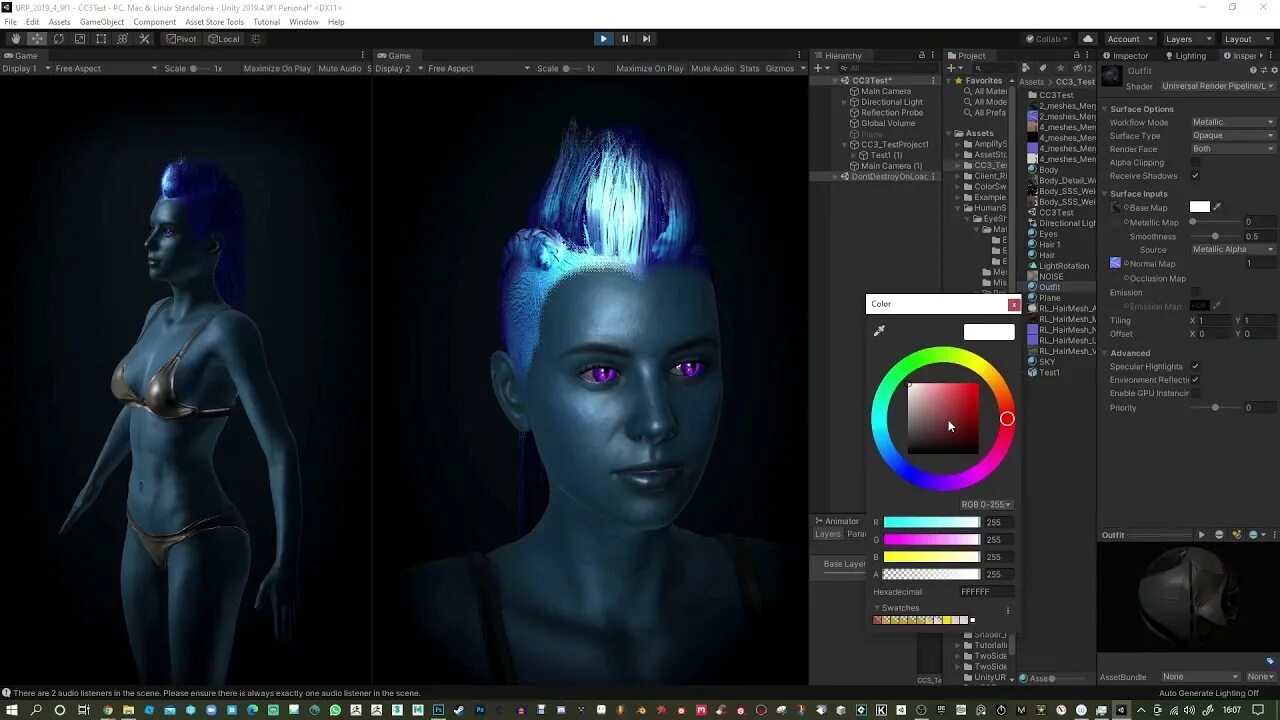The width and height of the screenshot is (1280, 720).
Task: Select the Move tool in toolbar
Action: tap(37, 39)
